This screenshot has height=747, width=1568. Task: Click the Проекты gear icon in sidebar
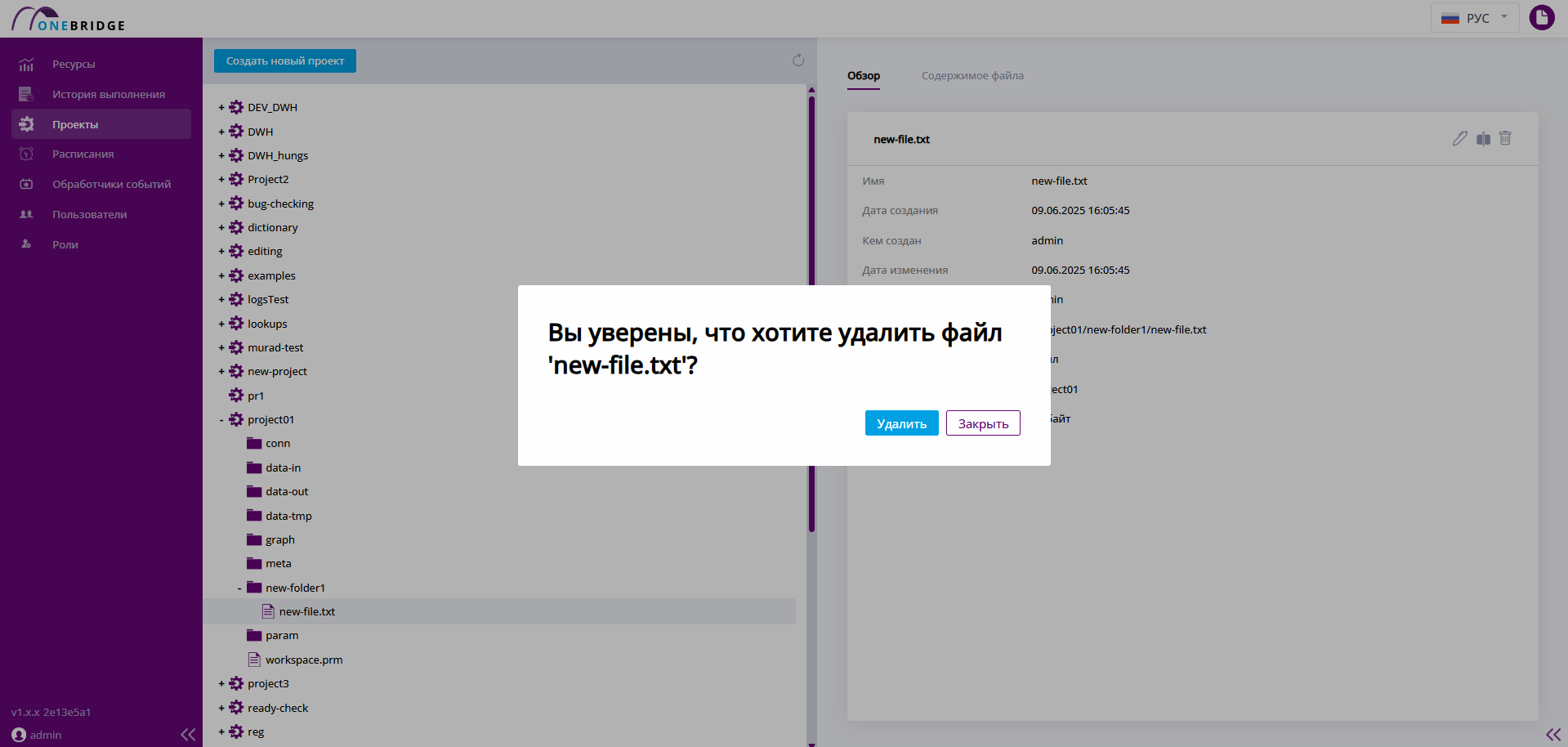pyautogui.click(x=26, y=124)
